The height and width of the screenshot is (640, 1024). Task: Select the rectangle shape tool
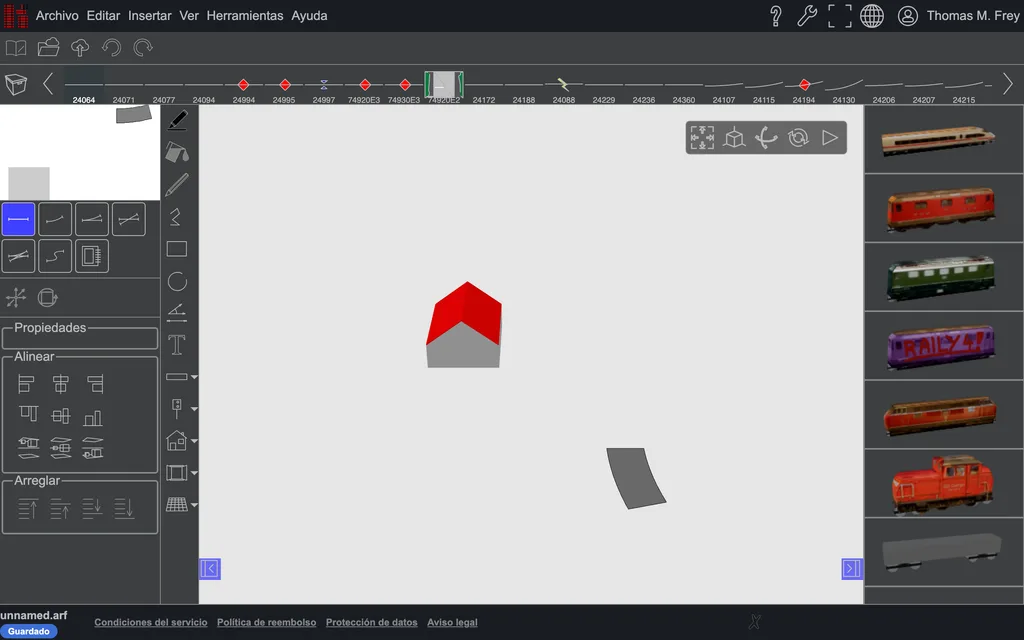point(177,249)
